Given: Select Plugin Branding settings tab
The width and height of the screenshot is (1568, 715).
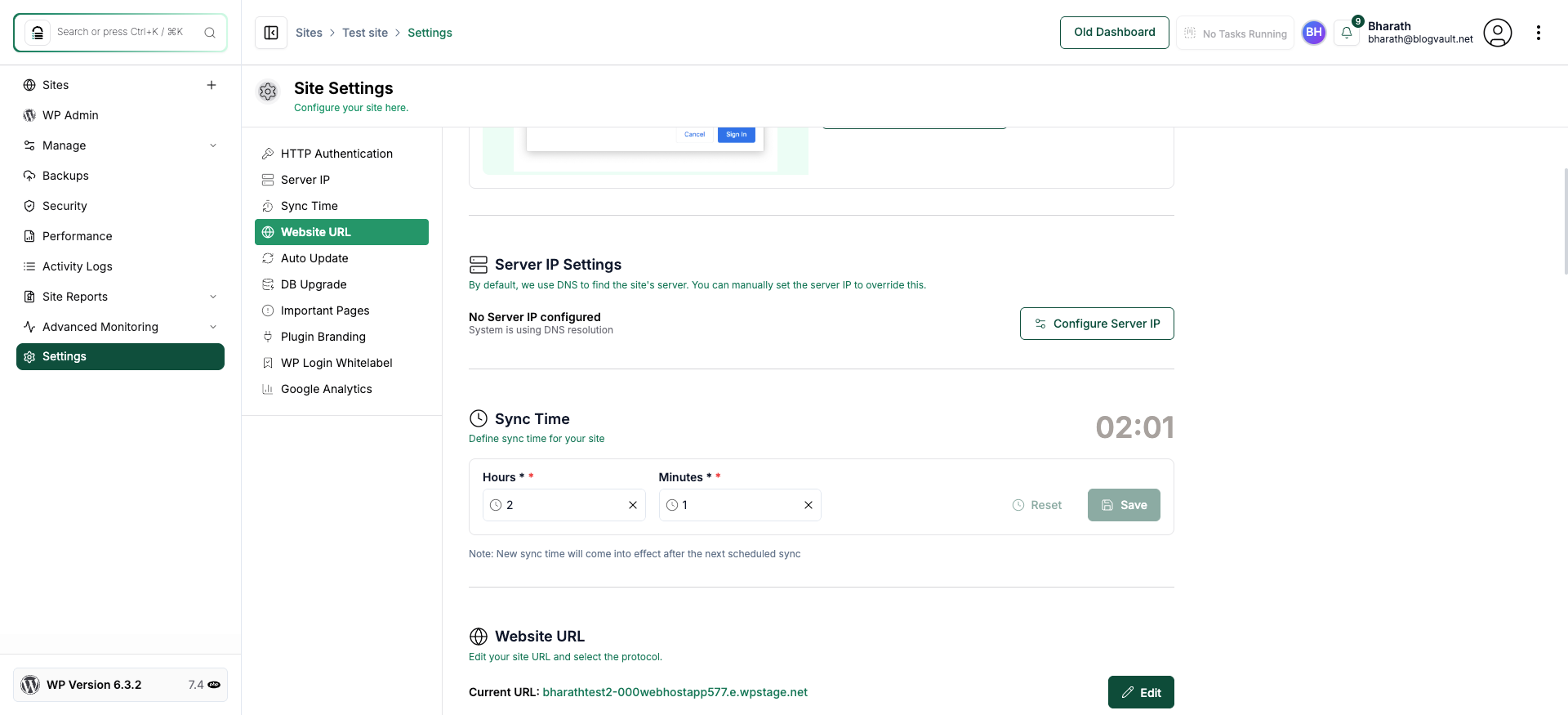Looking at the screenshot, I should pos(341,337).
